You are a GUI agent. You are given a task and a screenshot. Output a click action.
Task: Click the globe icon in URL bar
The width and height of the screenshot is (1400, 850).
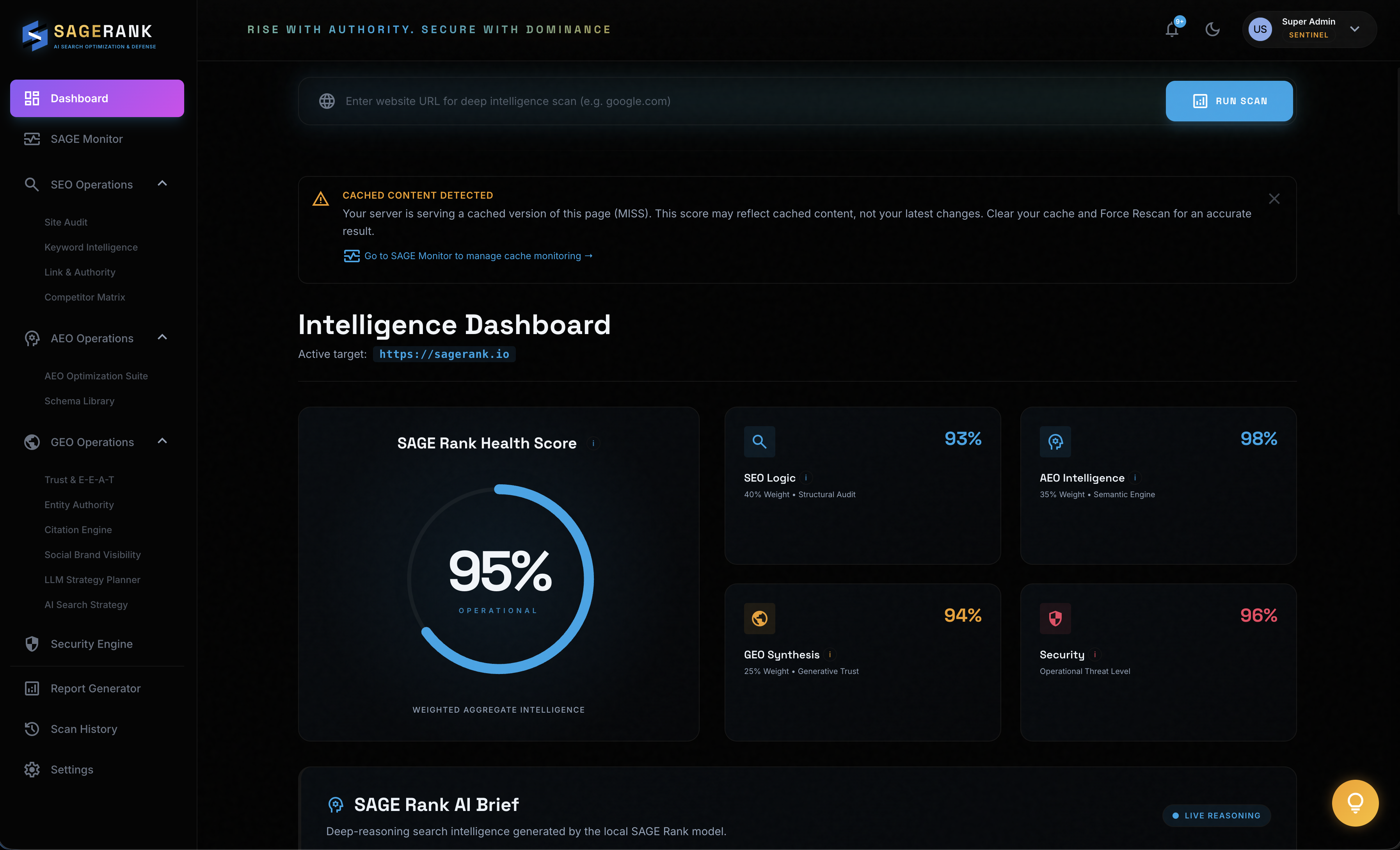click(327, 101)
